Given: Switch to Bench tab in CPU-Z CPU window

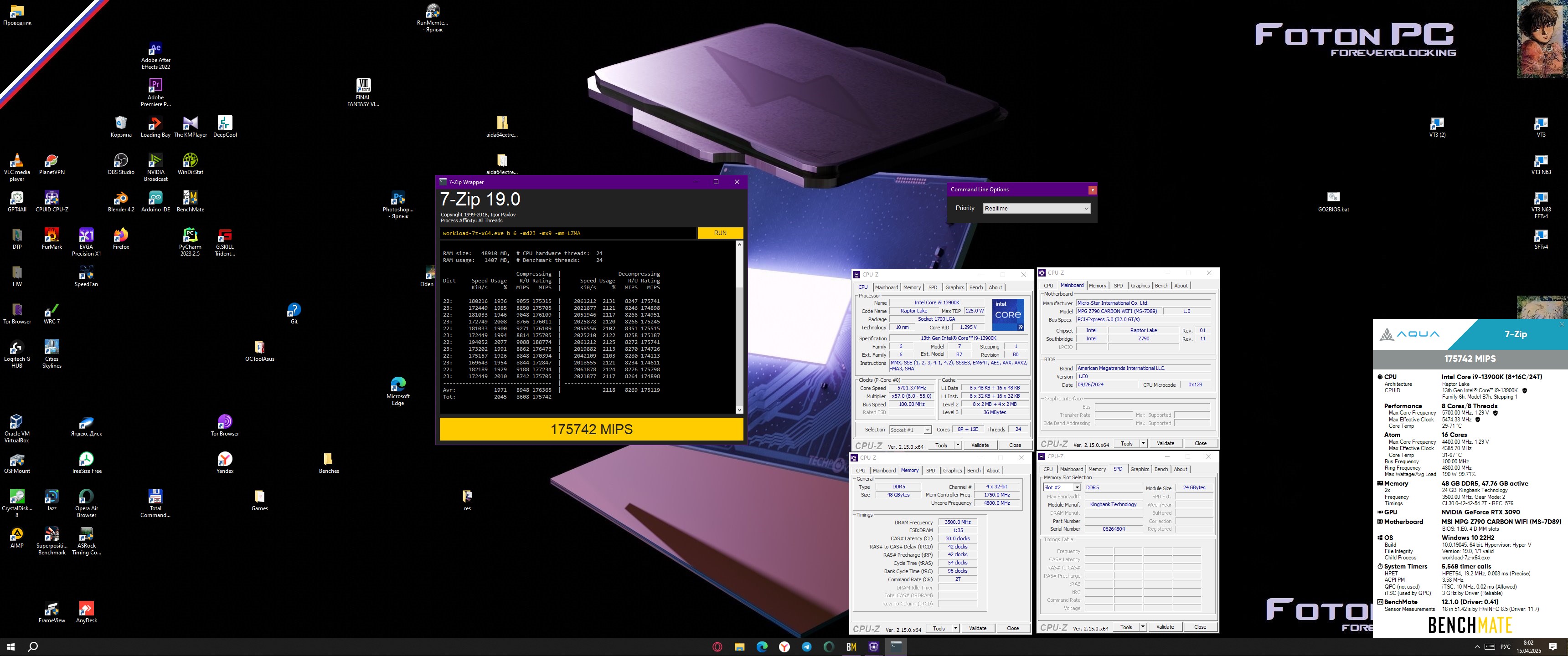Looking at the screenshot, I should (976, 287).
